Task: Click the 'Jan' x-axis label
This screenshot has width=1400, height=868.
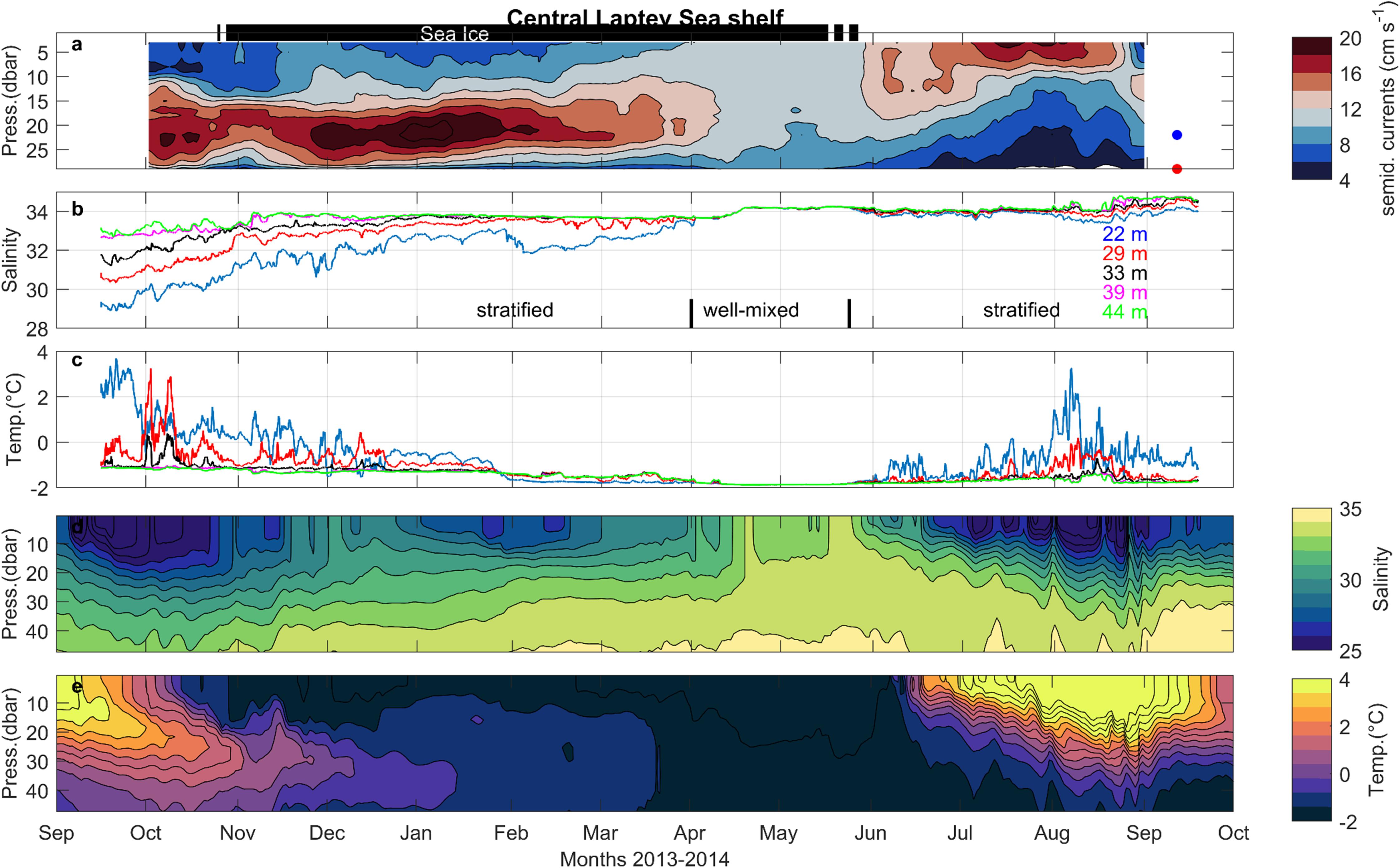Action: (416, 833)
